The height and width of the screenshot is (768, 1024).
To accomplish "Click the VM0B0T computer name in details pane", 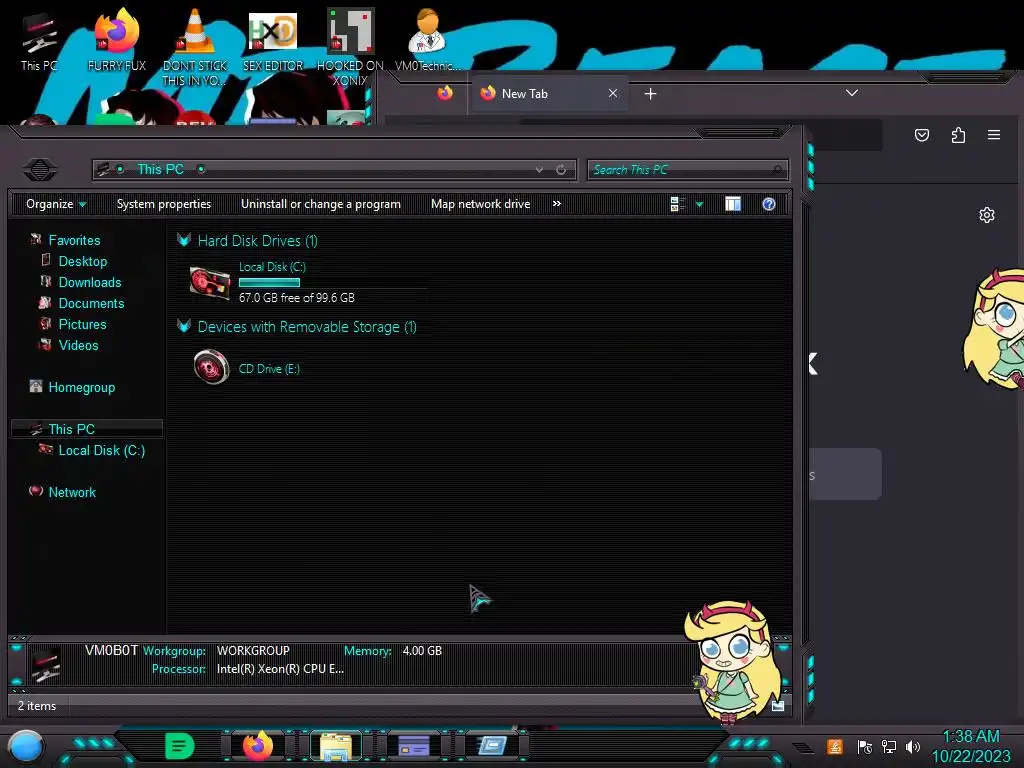I will [x=111, y=650].
